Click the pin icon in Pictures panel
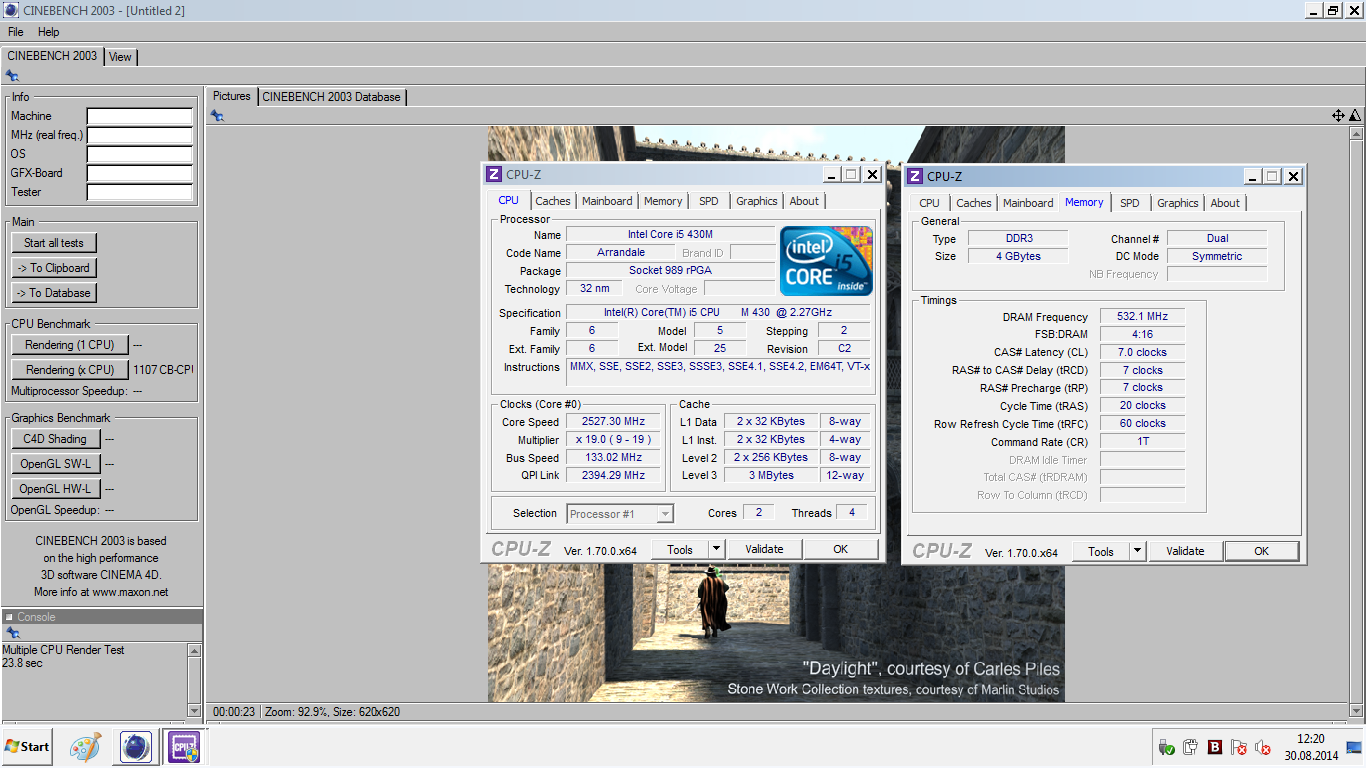Viewport: 1366px width, 768px height. [217, 116]
